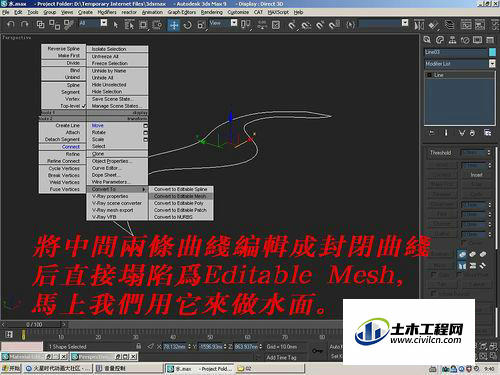Expand the Convert To submenu arrow

[x=144, y=189]
